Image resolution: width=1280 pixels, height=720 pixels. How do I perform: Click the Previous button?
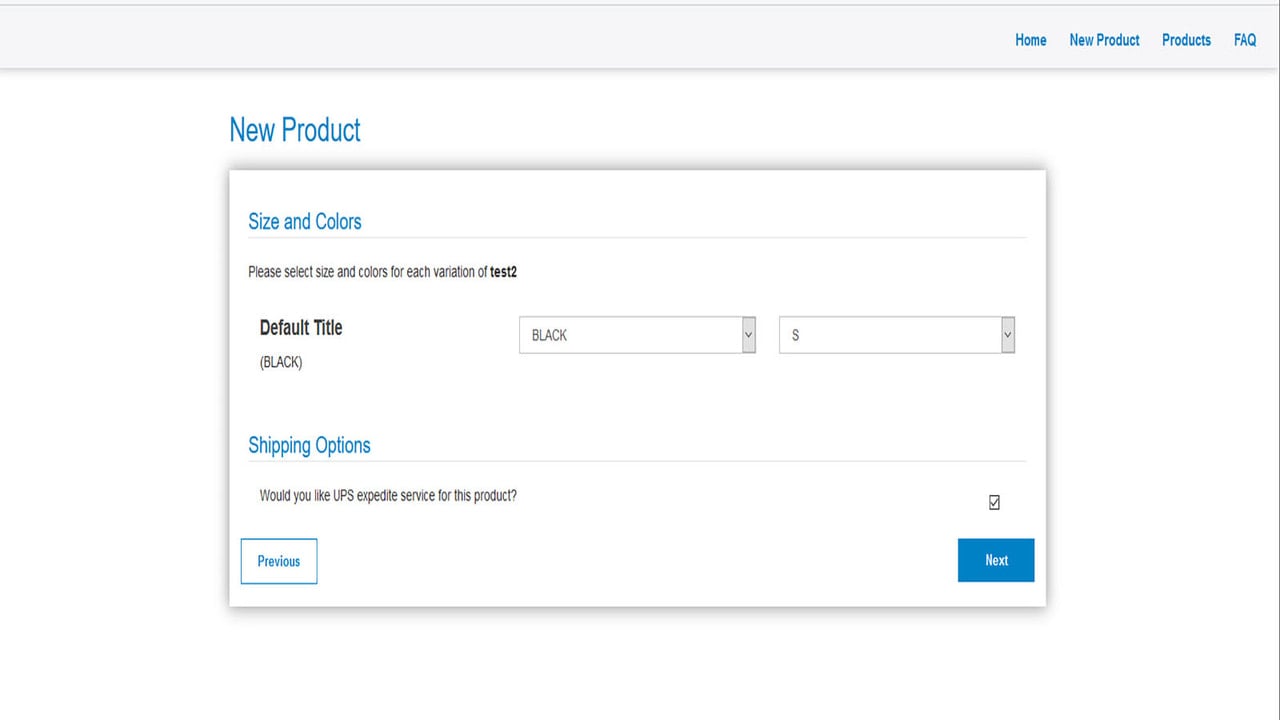[279, 561]
